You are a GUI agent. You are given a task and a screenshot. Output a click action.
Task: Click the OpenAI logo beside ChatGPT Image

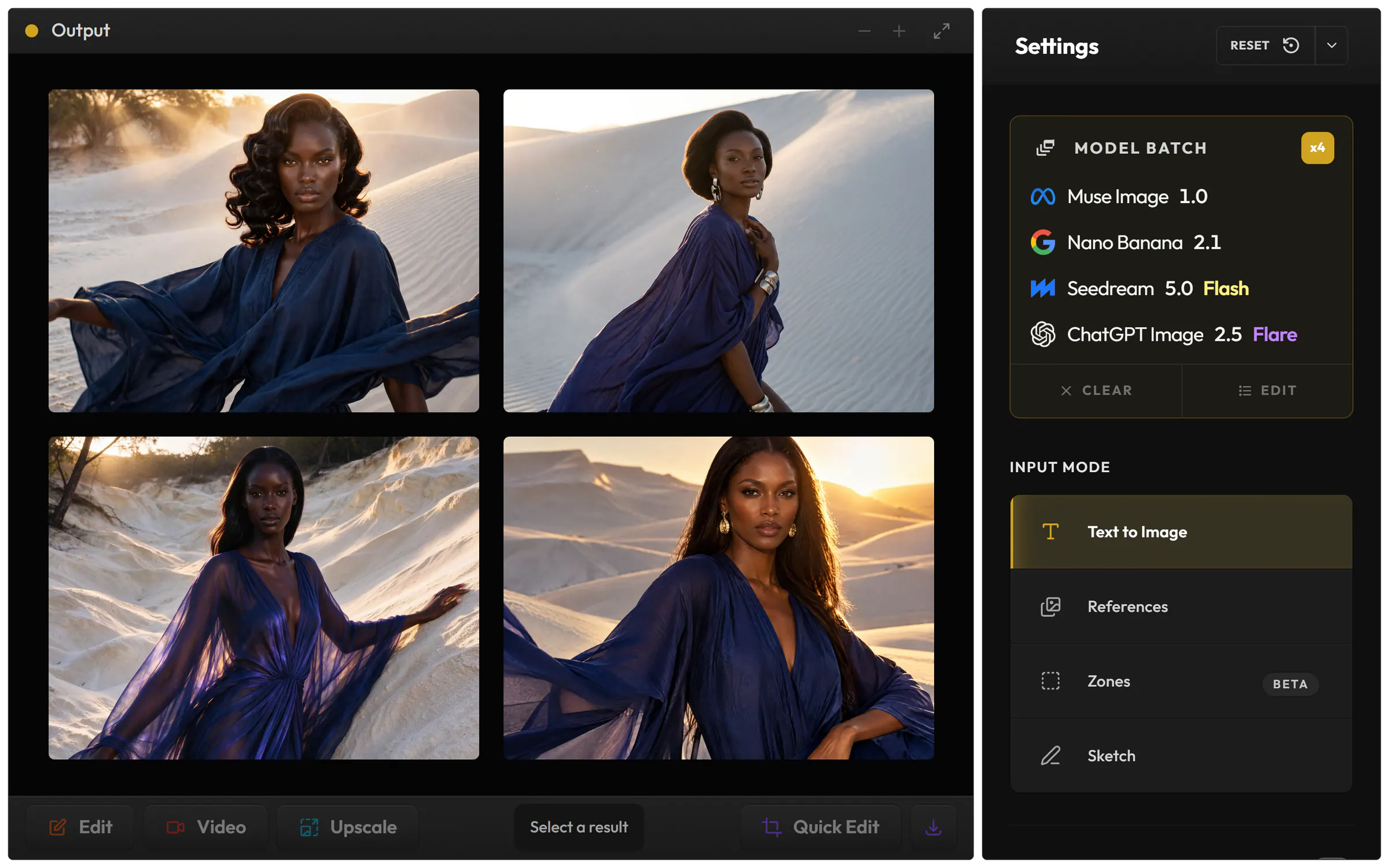click(x=1043, y=334)
